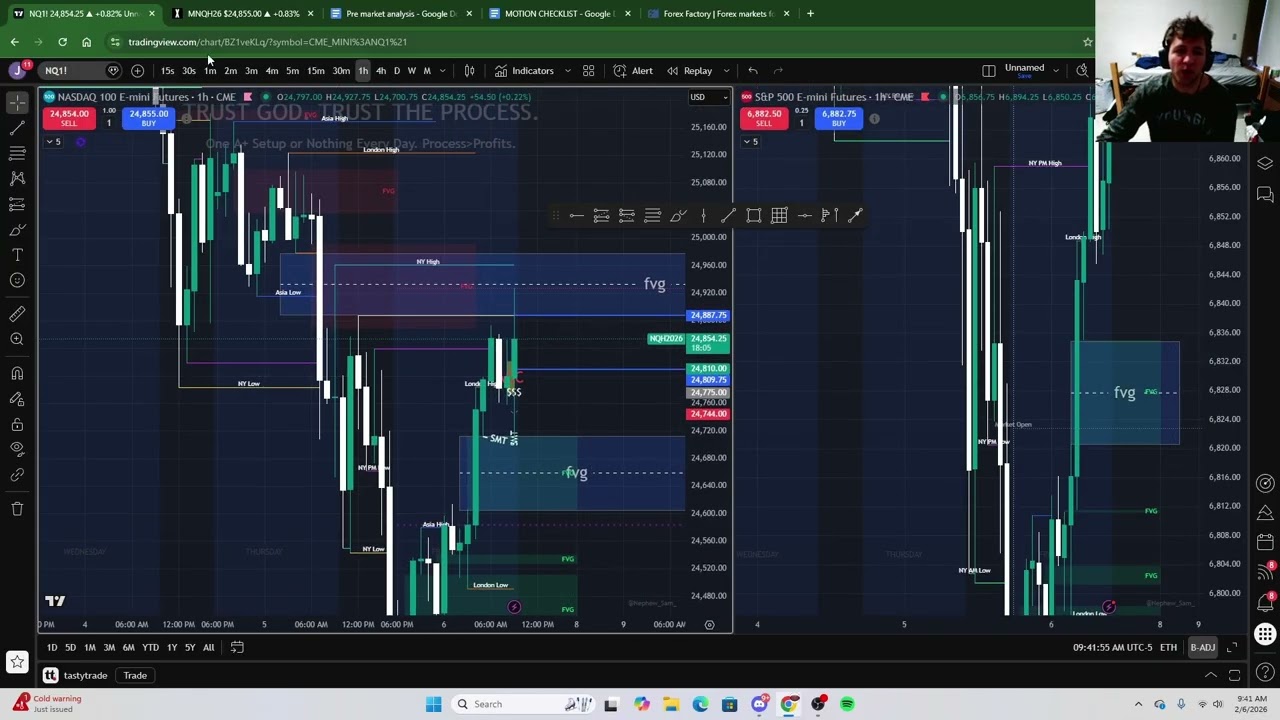Activate the Zoom In magnifier tool
Viewport: 1280px width, 720px height.
(17, 339)
